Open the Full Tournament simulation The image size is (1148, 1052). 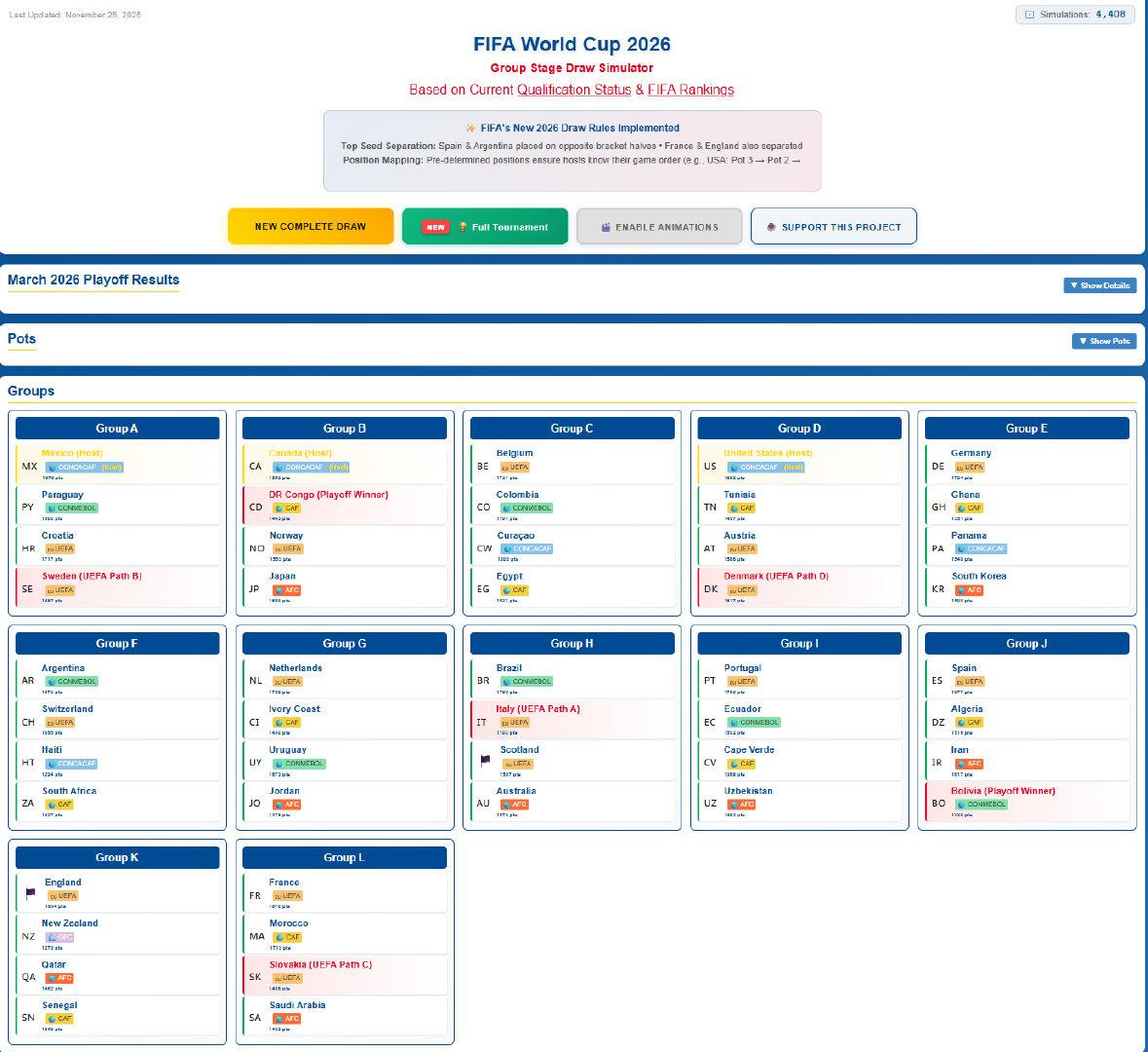coord(485,226)
